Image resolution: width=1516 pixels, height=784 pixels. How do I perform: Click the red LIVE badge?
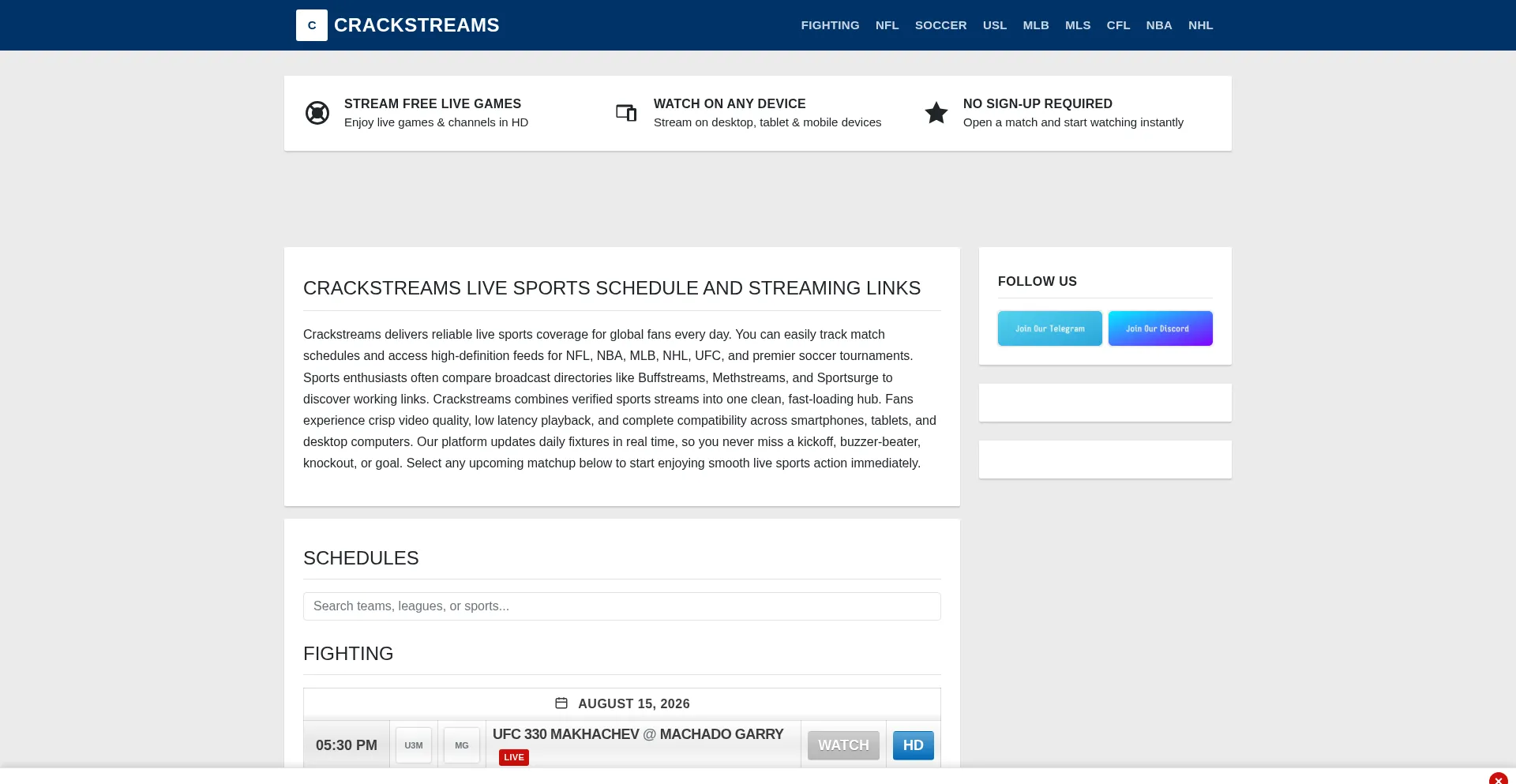pyautogui.click(x=514, y=757)
